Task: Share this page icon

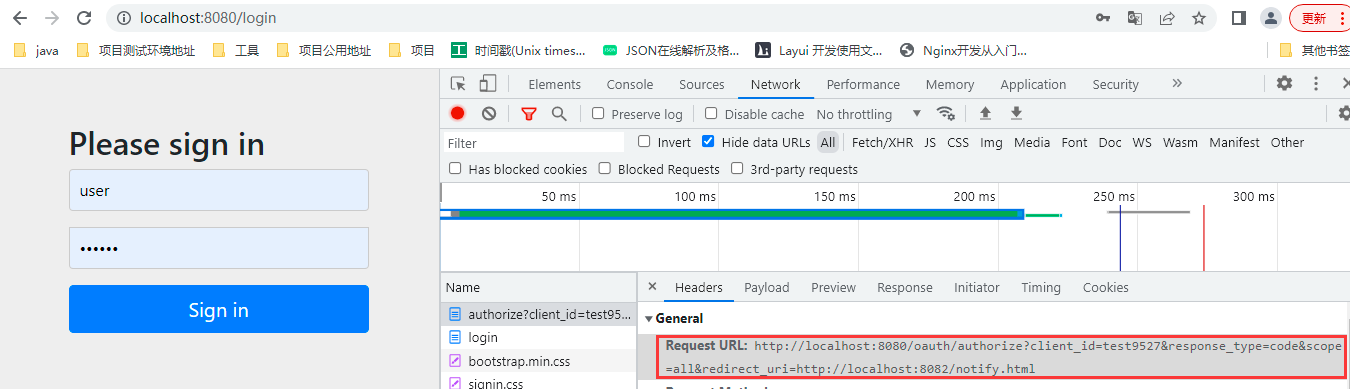Action: pyautogui.click(x=1167, y=18)
